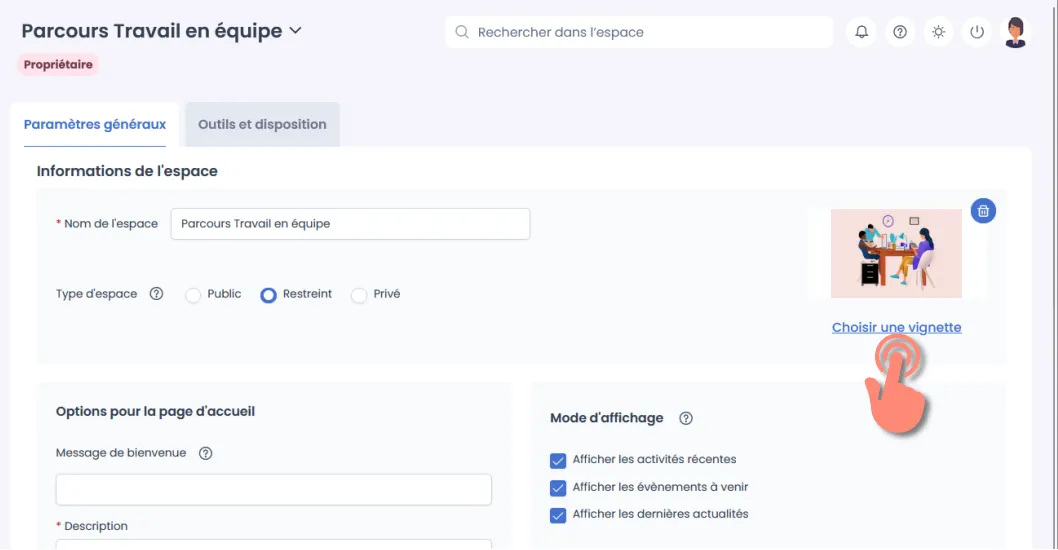Screen dimensions: 1058x550
Task: Uncheck Afficher les évènements à venir
Action: pos(558,488)
